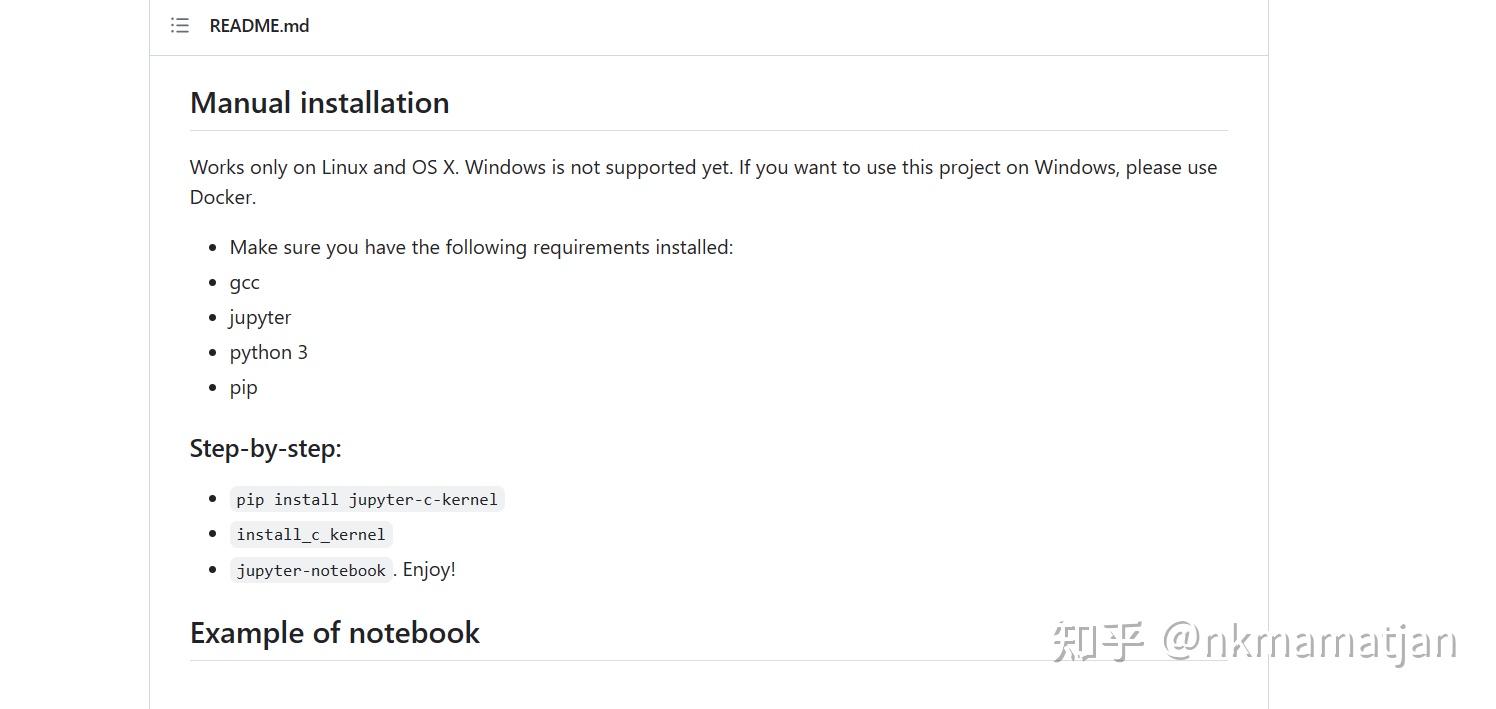This screenshot has height=709, width=1496.
Task: Click the gcc bullet item
Action: [x=244, y=282]
